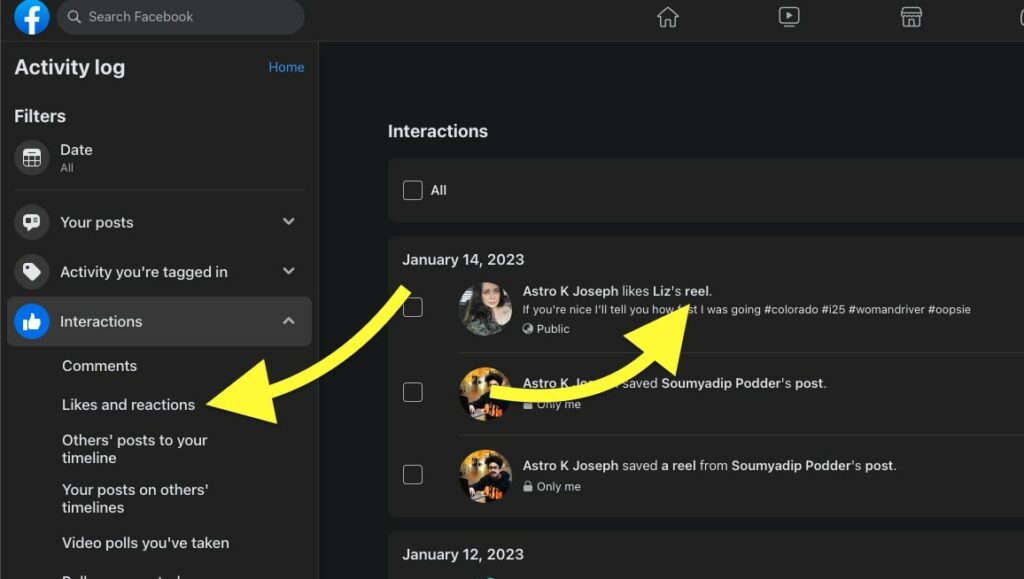This screenshot has width=1024, height=579.
Task: Open the Watch video icon
Action: coord(789,17)
